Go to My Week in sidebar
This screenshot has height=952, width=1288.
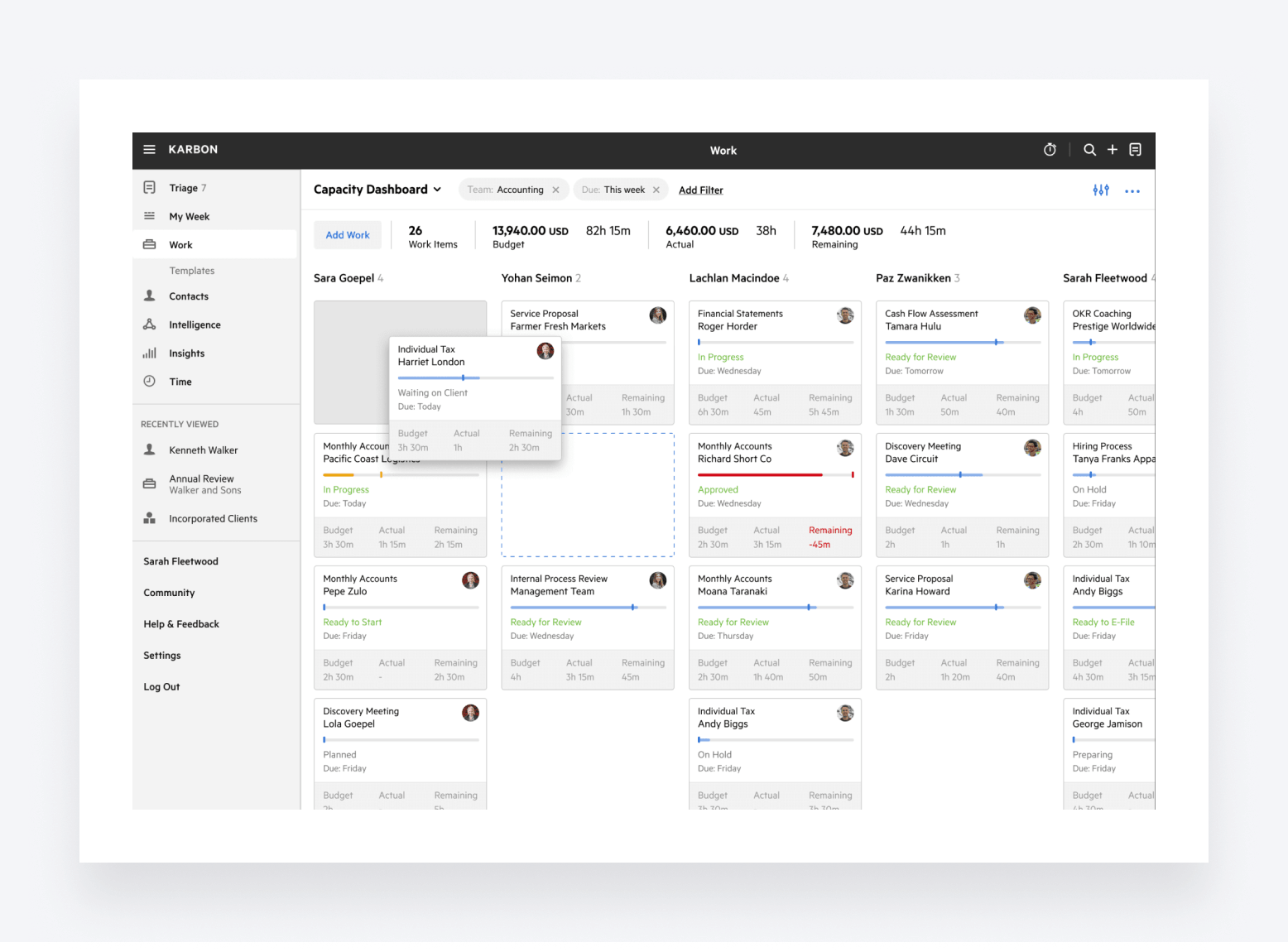click(189, 217)
